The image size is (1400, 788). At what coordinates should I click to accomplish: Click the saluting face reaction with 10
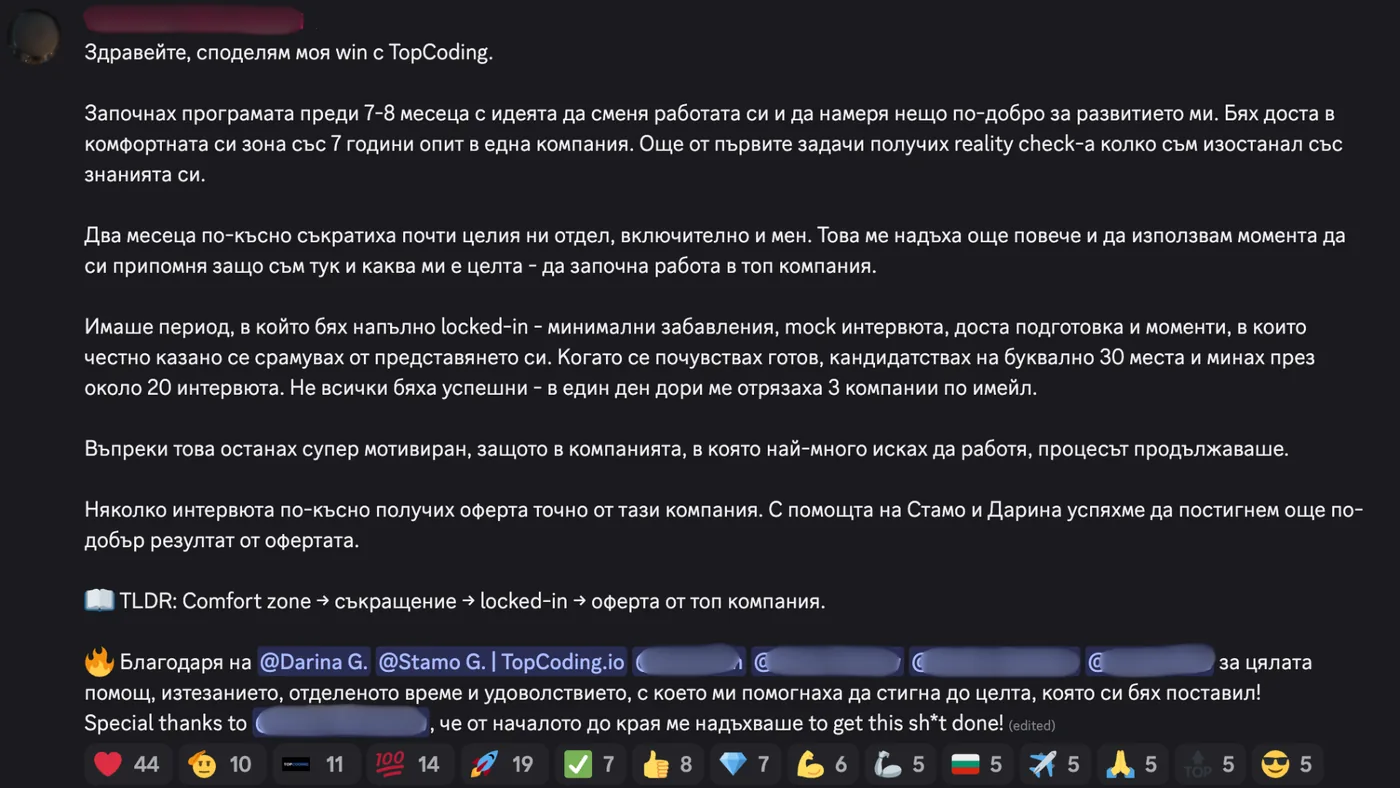[x=221, y=765]
